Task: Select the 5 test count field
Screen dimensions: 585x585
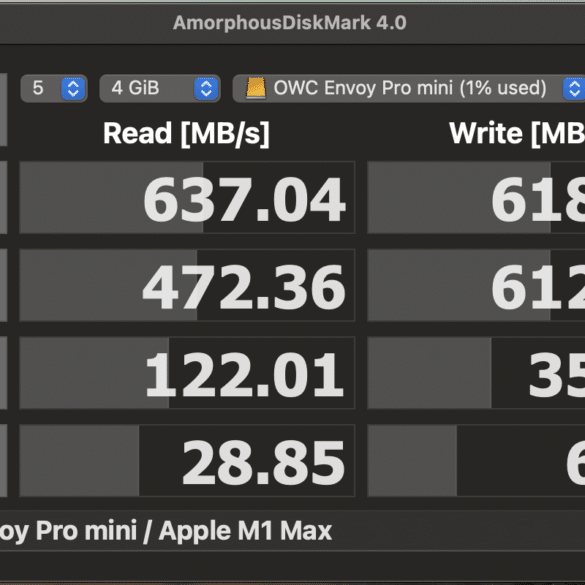Action: pyautogui.click(x=54, y=88)
